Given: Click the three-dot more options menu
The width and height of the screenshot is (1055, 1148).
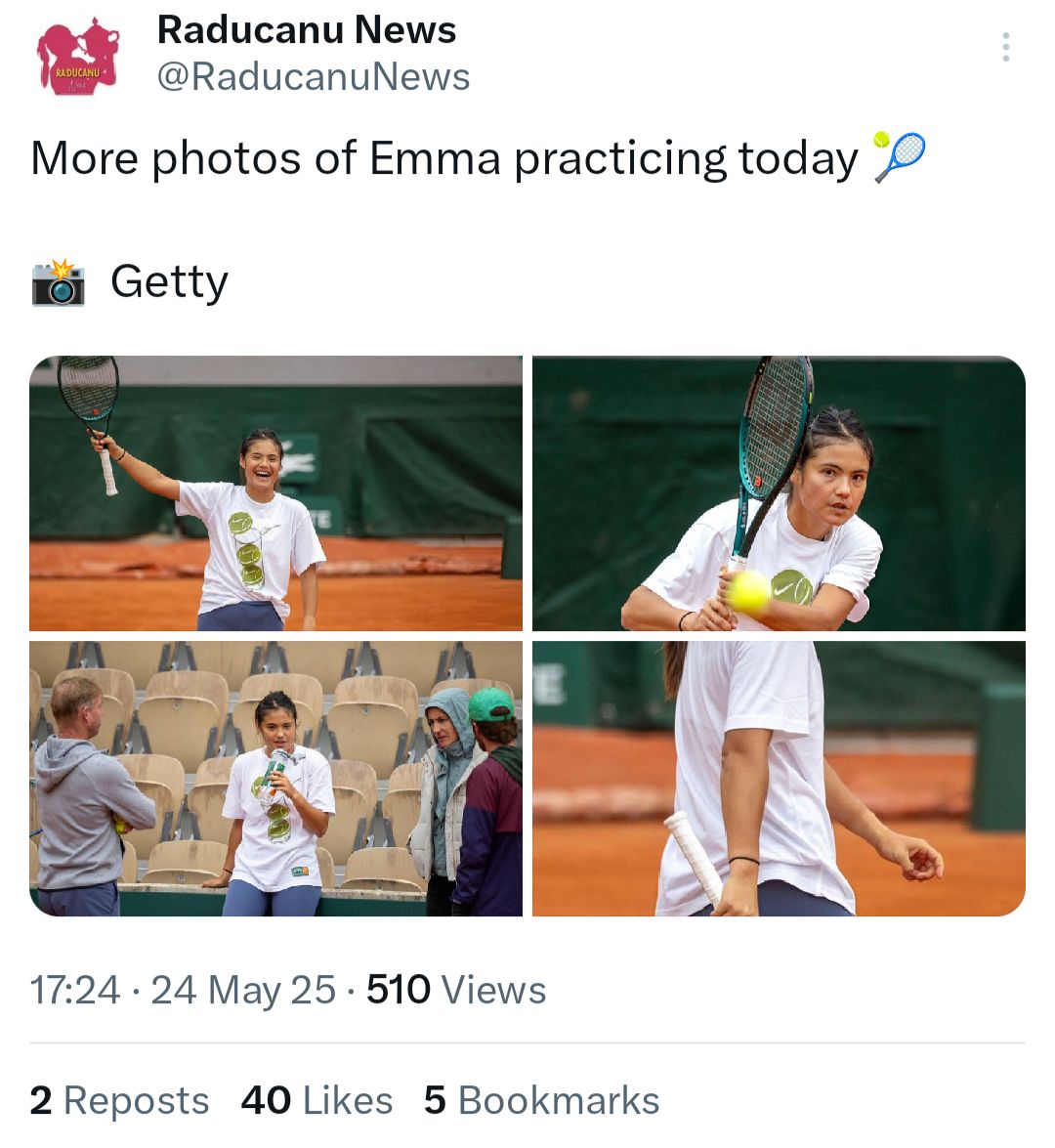Looking at the screenshot, I should [x=1004, y=47].
